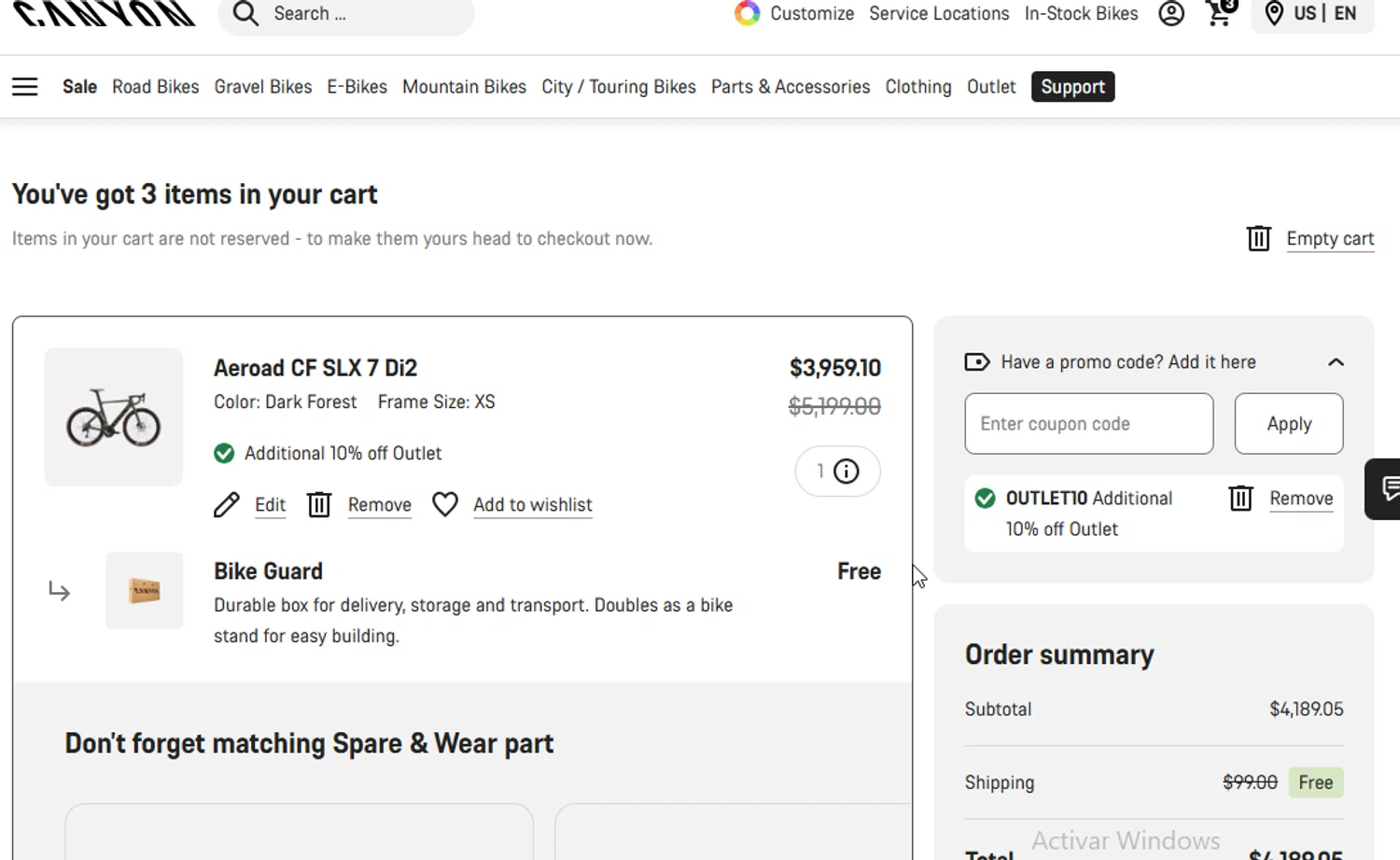Focus the Search field
The image size is (1400, 860).
(x=346, y=14)
